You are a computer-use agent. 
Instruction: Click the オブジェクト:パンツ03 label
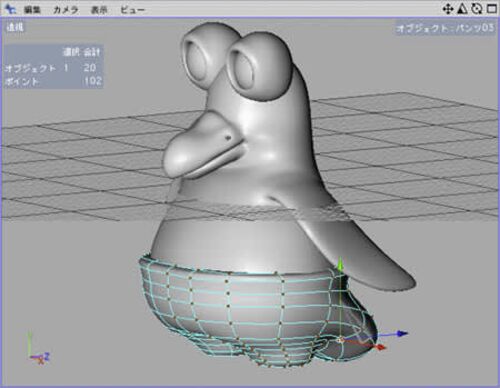445,28
